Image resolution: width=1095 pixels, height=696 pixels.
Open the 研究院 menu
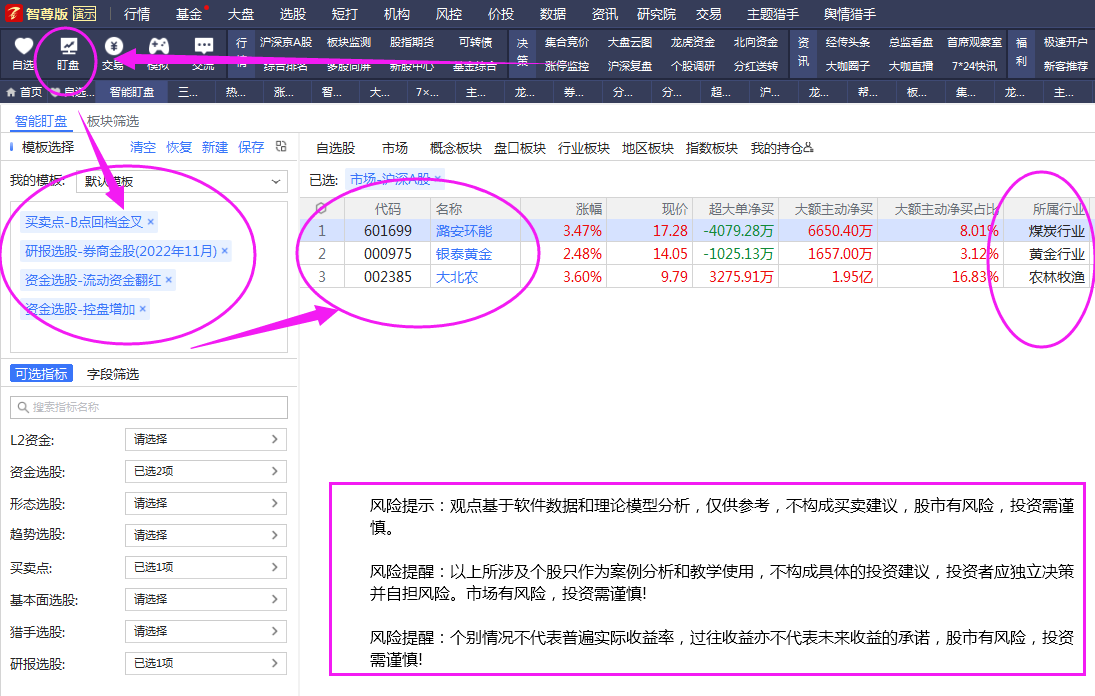656,14
